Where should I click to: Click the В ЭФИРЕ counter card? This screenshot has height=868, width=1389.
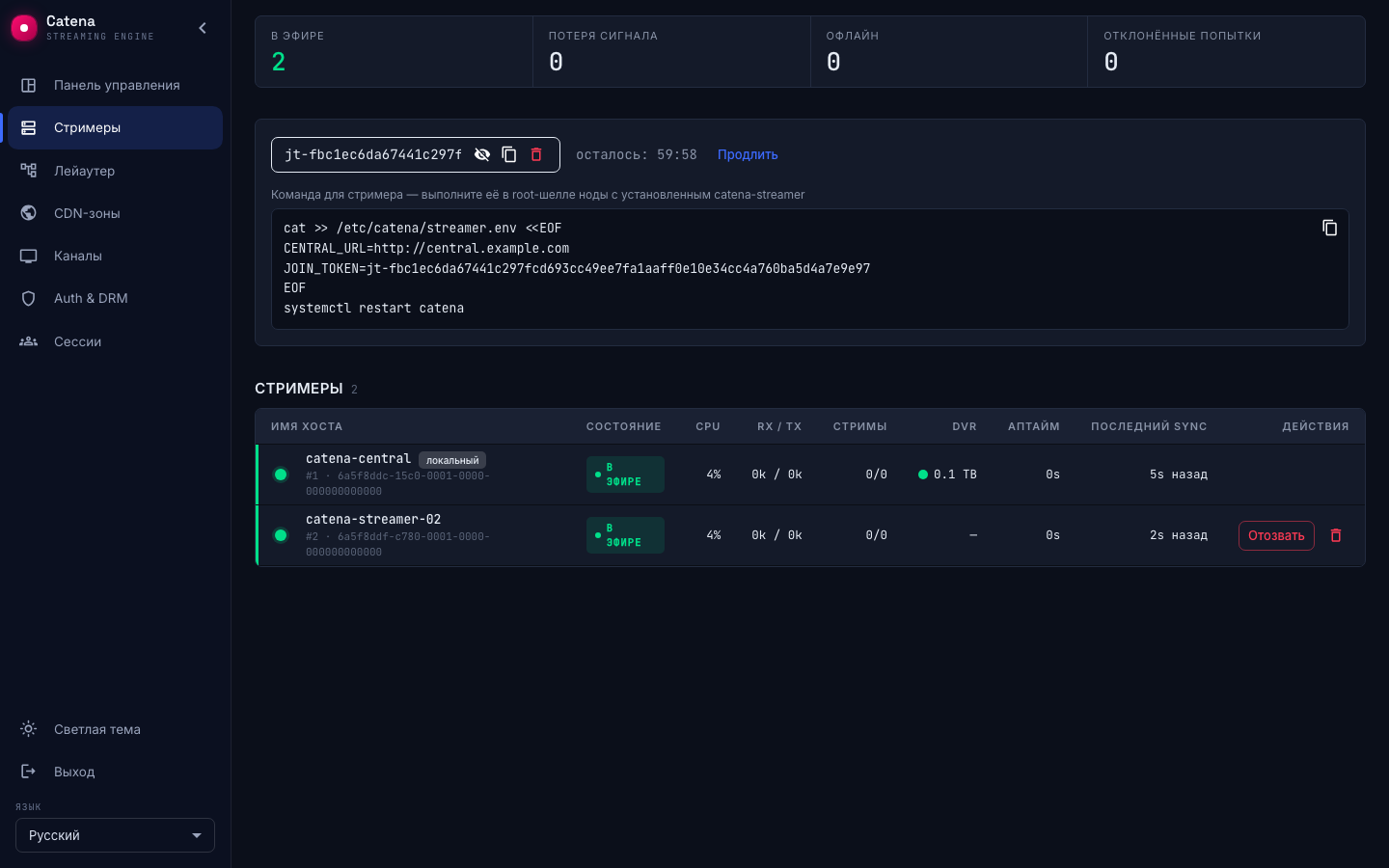pos(394,52)
